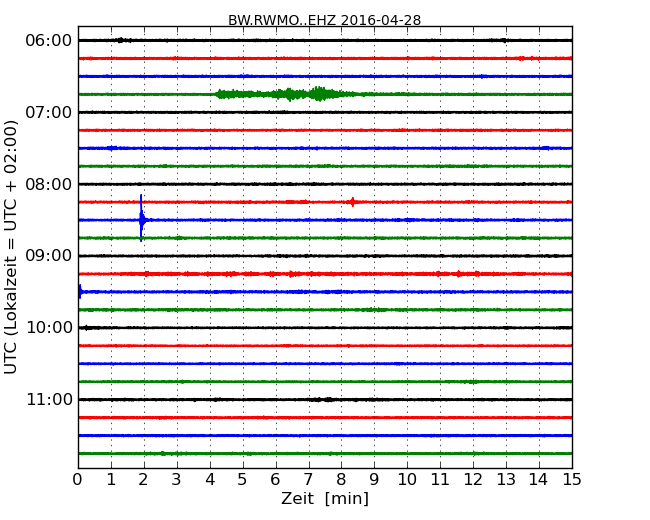Click the small red blip near minute 8.3
Viewport: 650px width, 520px height.
tap(352, 202)
